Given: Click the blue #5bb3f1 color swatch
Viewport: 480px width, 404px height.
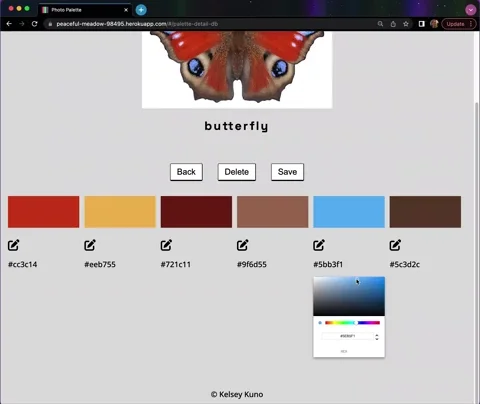Looking at the screenshot, I should 349,212.
